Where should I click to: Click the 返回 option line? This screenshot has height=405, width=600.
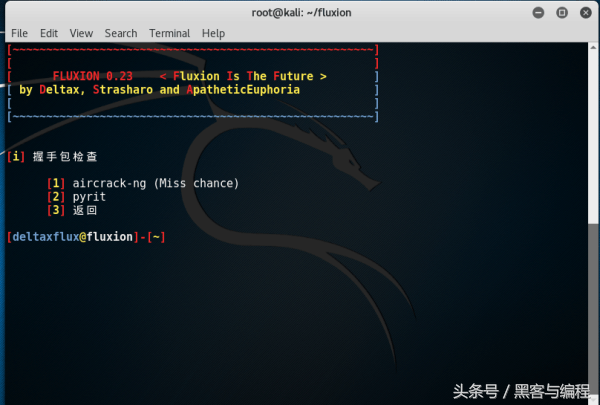click(72, 210)
